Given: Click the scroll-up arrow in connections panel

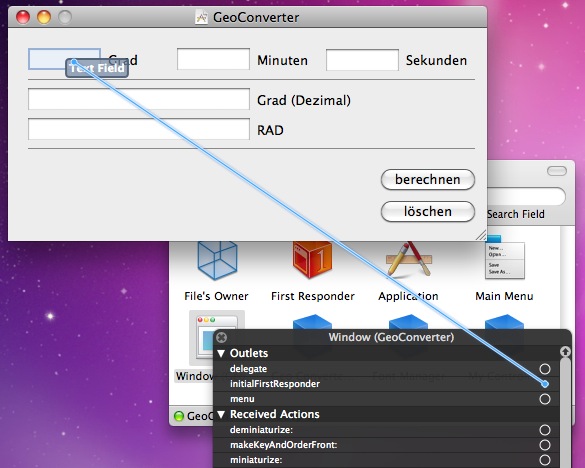Looking at the screenshot, I should point(565,352).
